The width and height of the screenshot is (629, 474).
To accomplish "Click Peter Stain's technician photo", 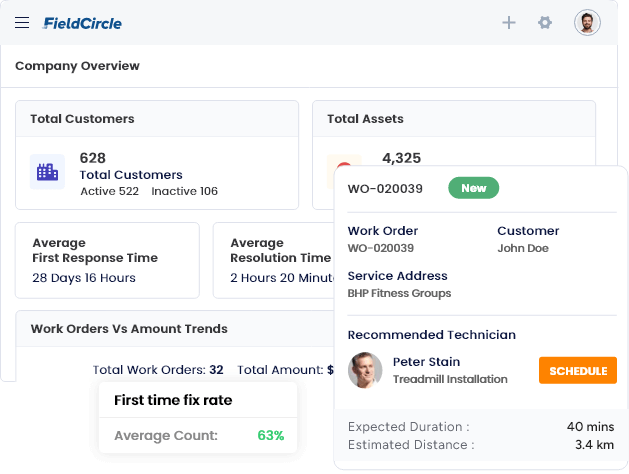I will click(x=365, y=370).
